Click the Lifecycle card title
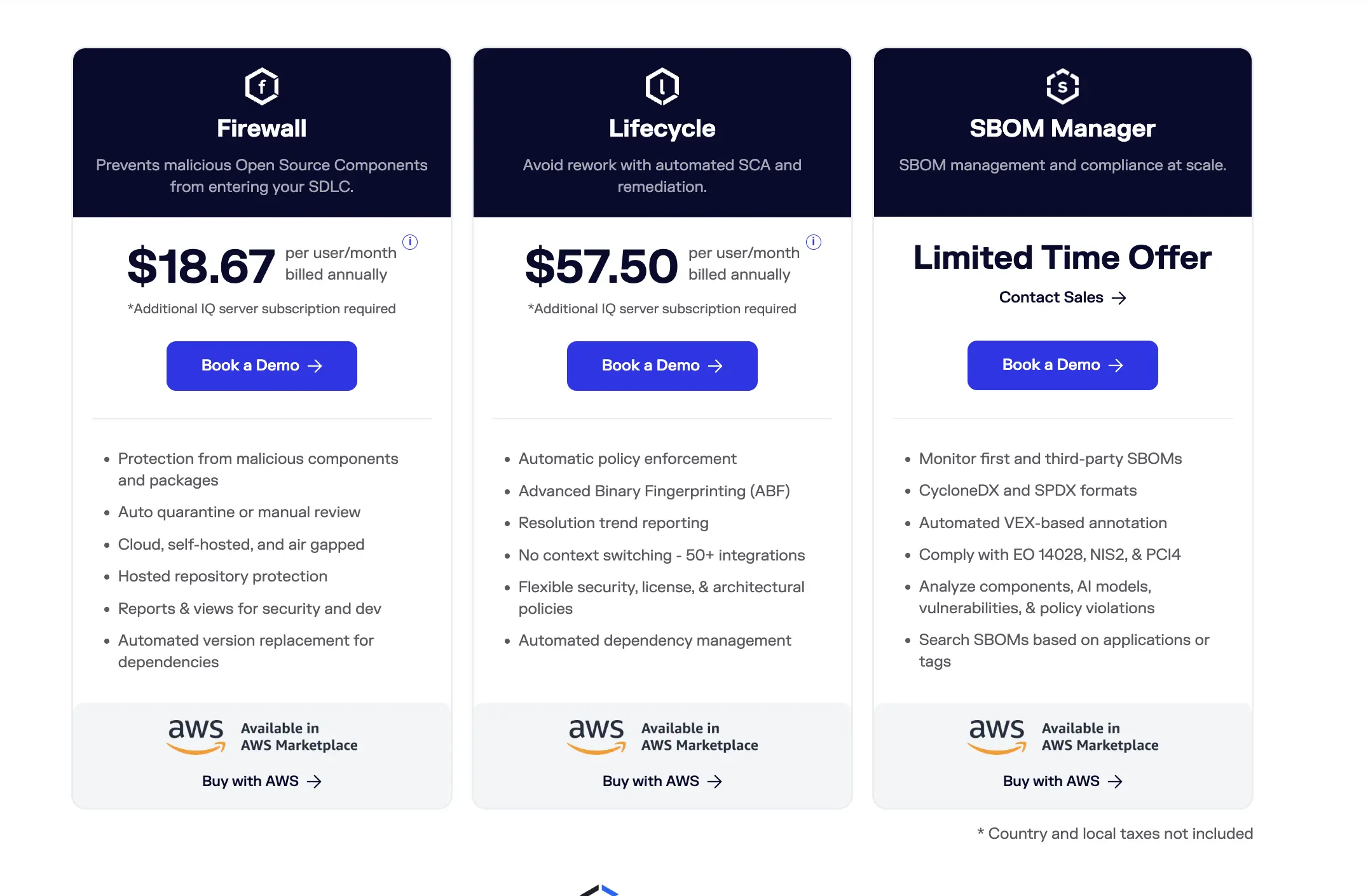The image size is (1368, 896). pos(662,128)
